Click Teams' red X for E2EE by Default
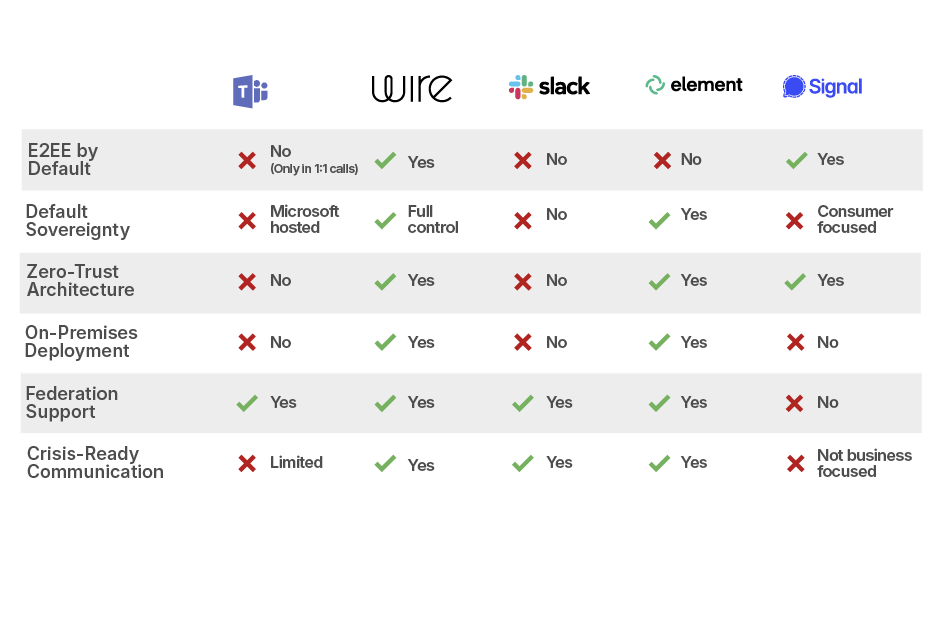 coord(247,160)
